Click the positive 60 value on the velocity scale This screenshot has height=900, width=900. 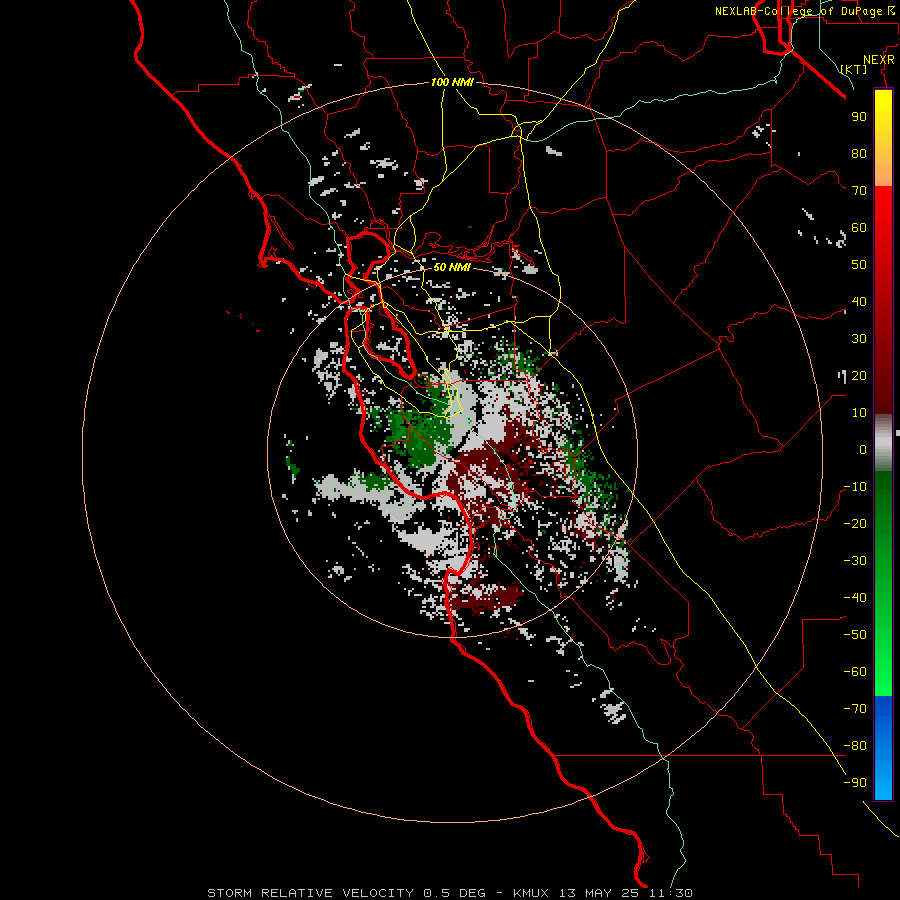pos(859,227)
